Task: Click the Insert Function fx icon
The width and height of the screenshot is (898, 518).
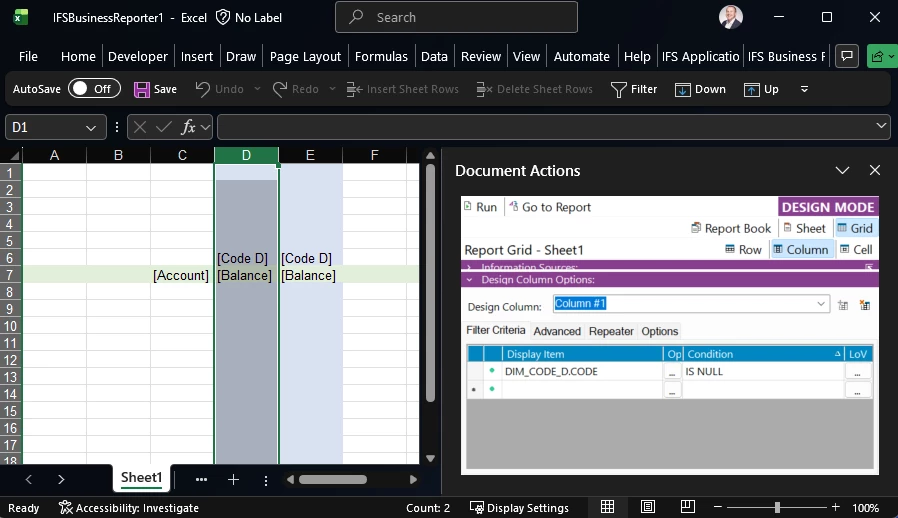Action: coord(188,127)
